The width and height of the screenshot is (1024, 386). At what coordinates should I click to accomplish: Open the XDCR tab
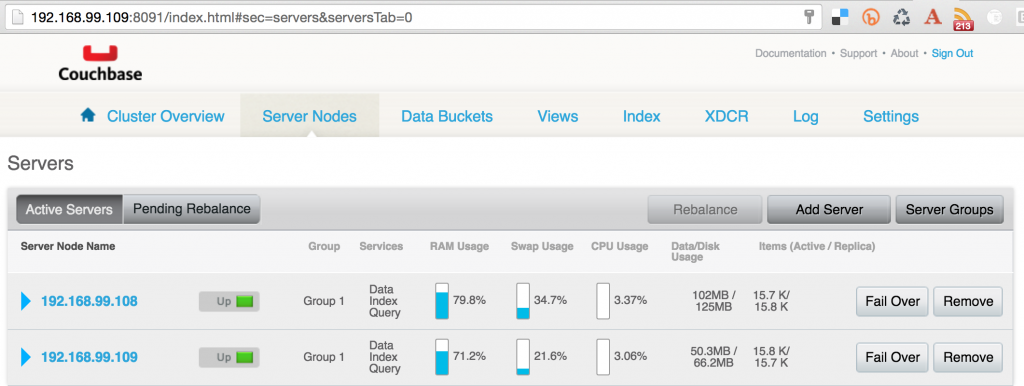point(726,116)
